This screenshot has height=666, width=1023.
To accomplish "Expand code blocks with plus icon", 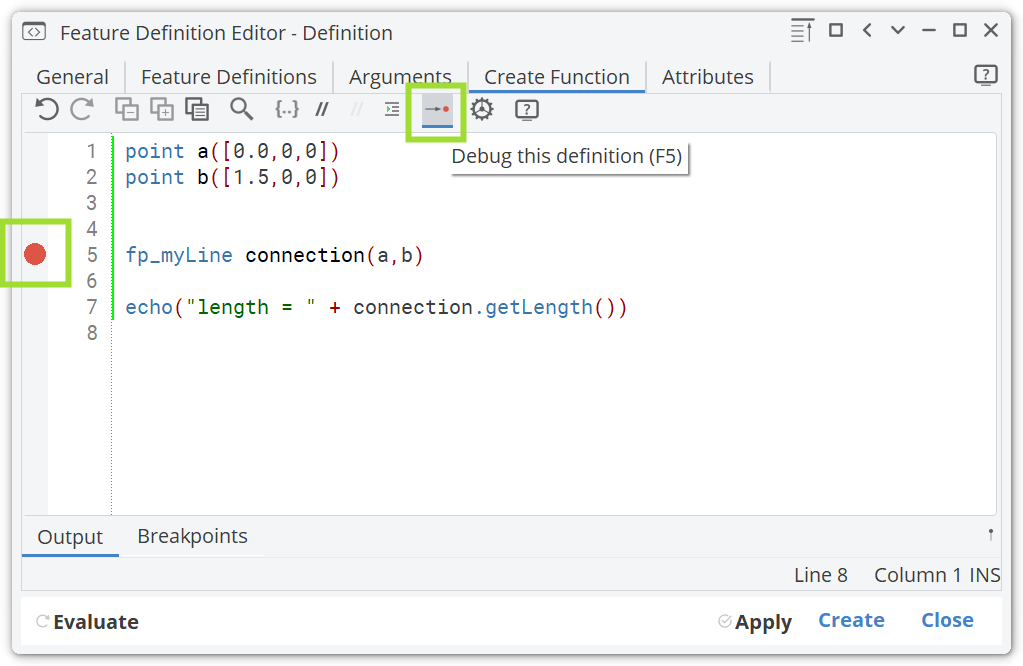I will click(162, 109).
